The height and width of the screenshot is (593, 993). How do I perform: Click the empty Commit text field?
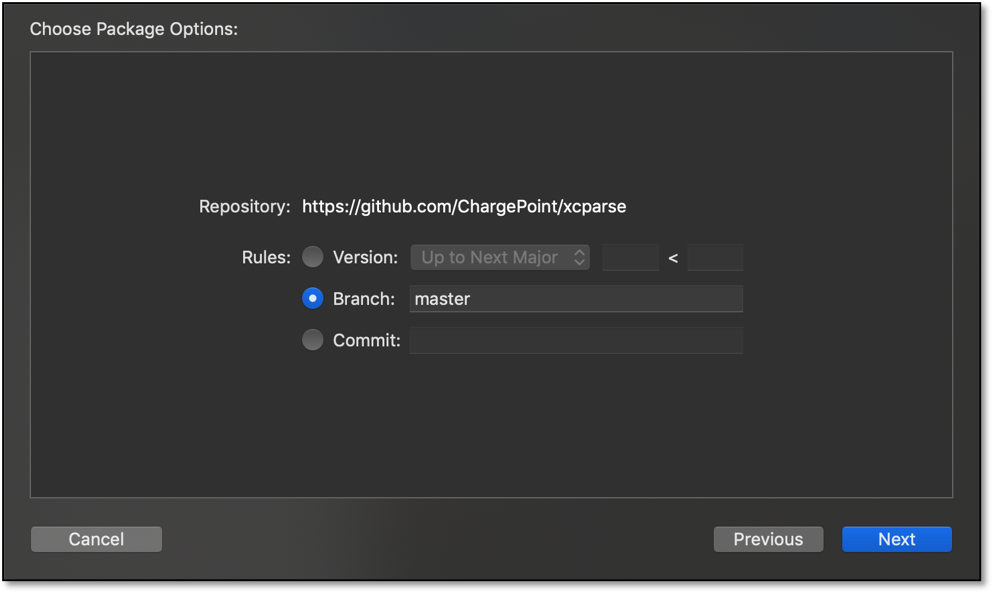(x=576, y=340)
